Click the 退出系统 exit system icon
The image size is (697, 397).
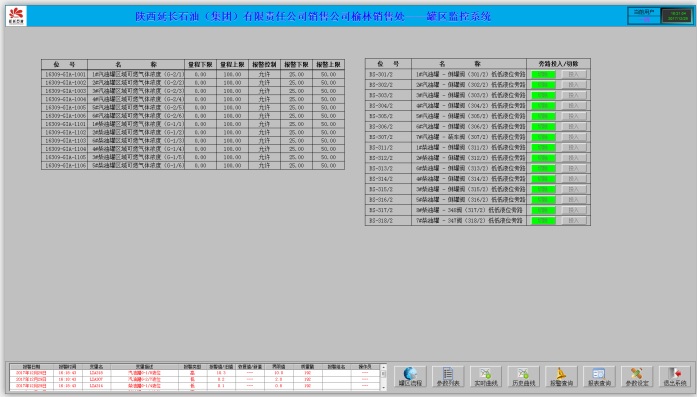674,376
